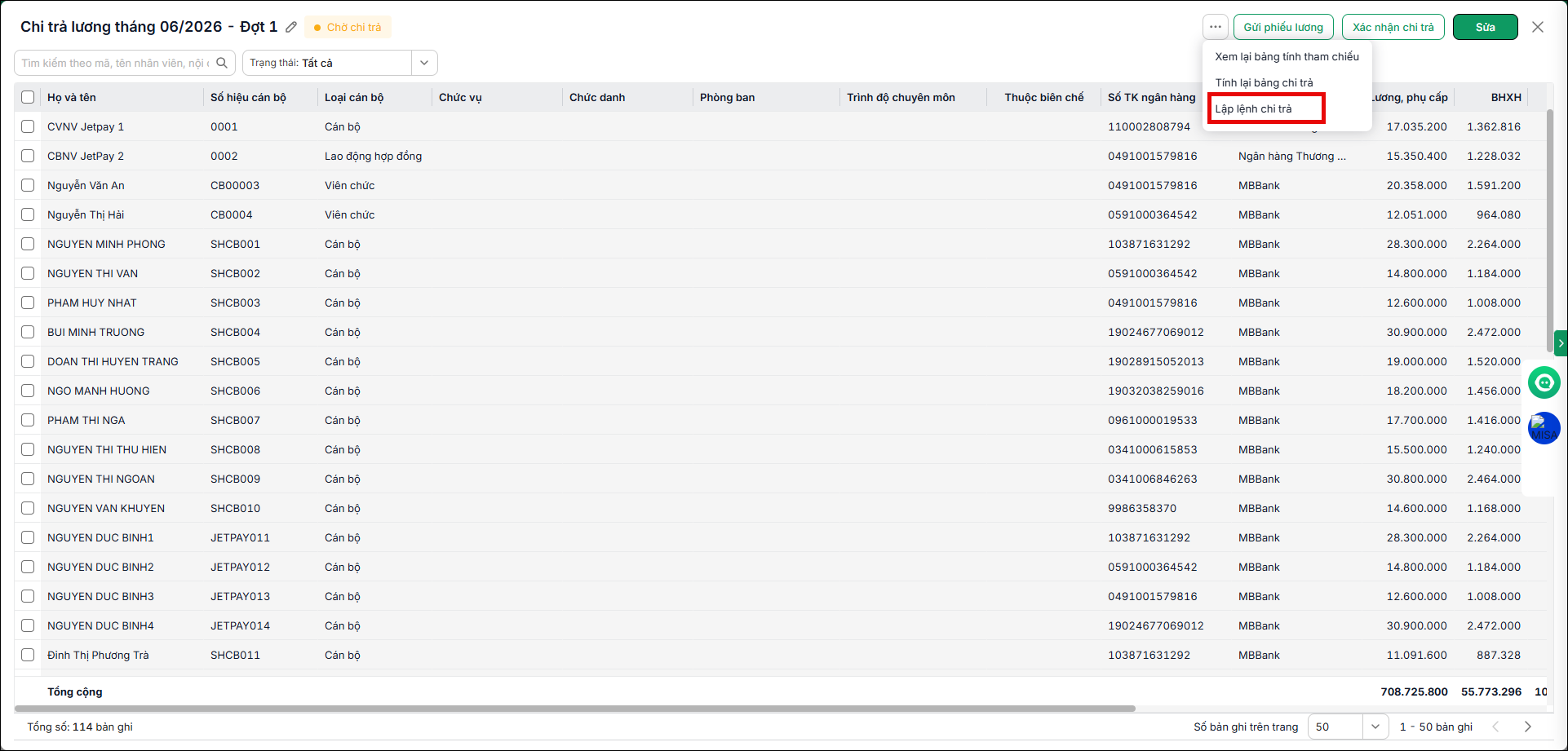Select Tính lại bảng chi trả
This screenshot has height=751, width=1568.
[1264, 82]
